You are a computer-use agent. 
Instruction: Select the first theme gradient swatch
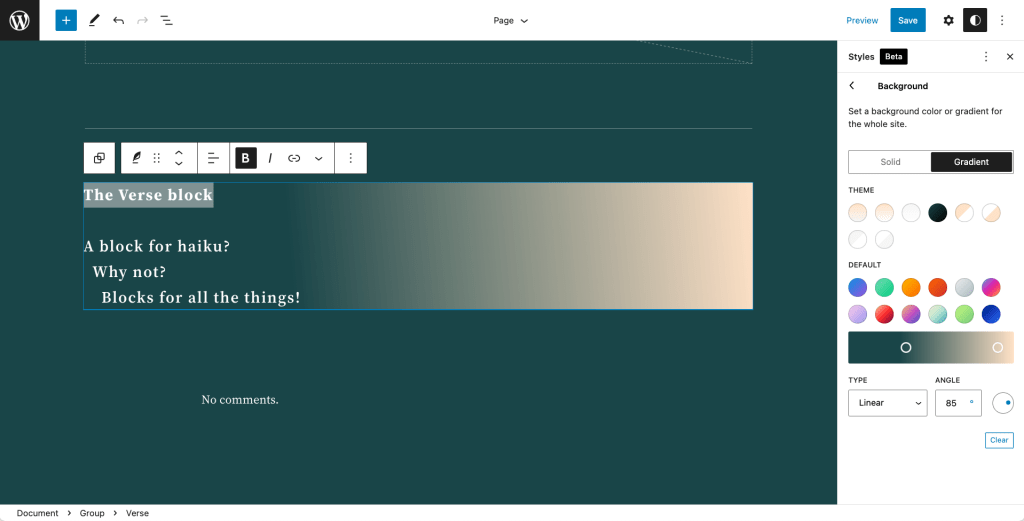pyautogui.click(x=857, y=213)
